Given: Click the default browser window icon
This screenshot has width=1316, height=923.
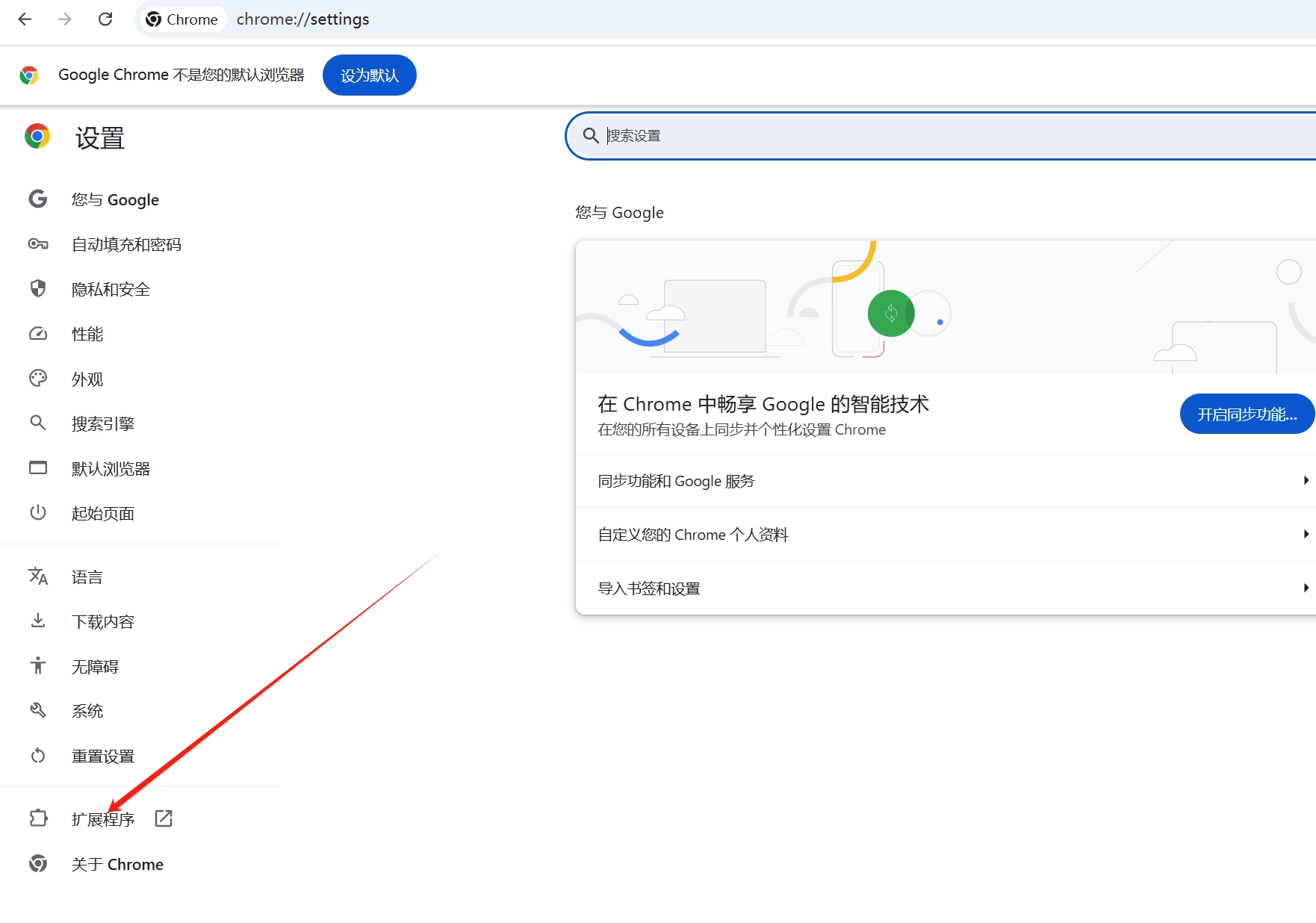Looking at the screenshot, I should tap(38, 468).
